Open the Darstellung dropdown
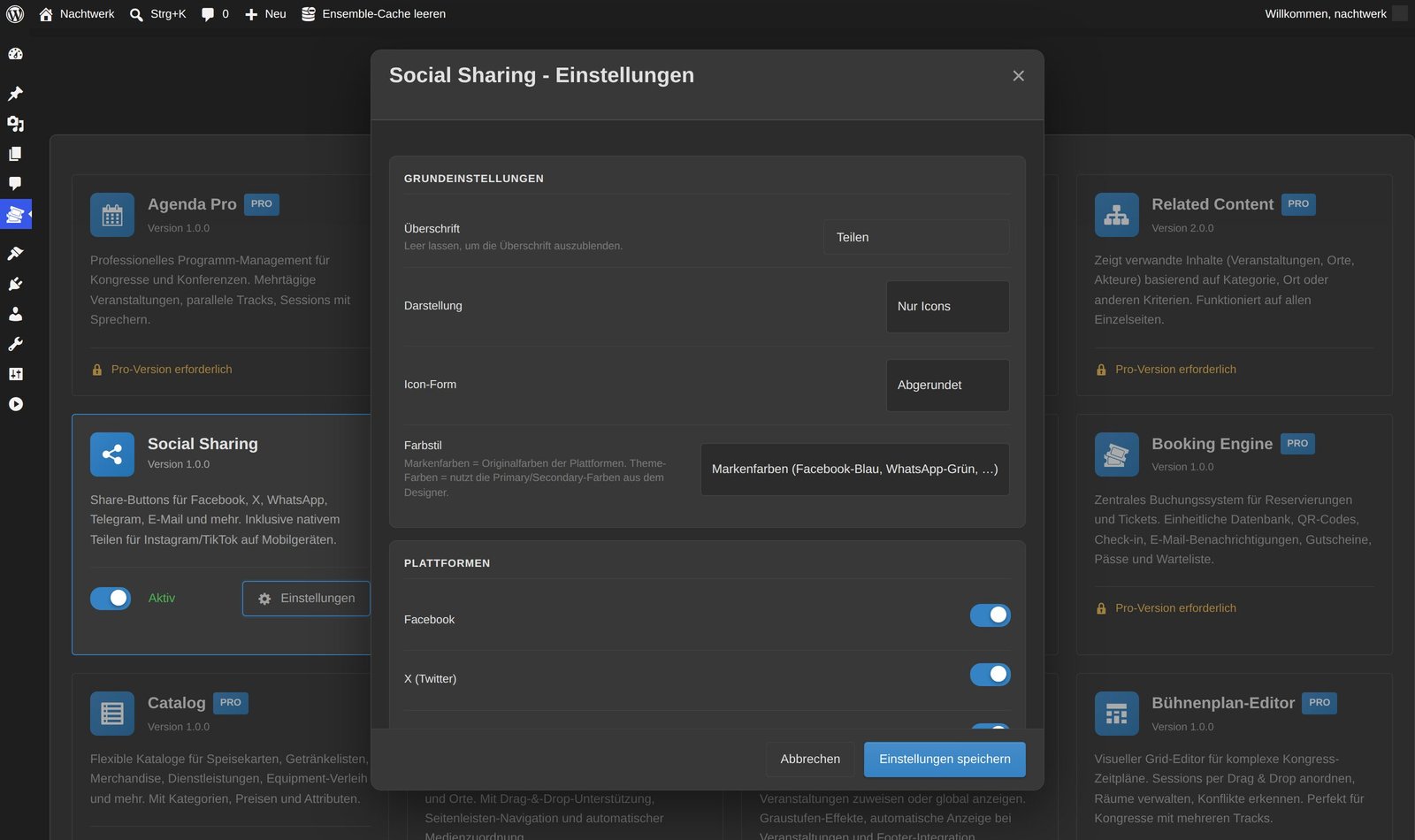 [947, 307]
